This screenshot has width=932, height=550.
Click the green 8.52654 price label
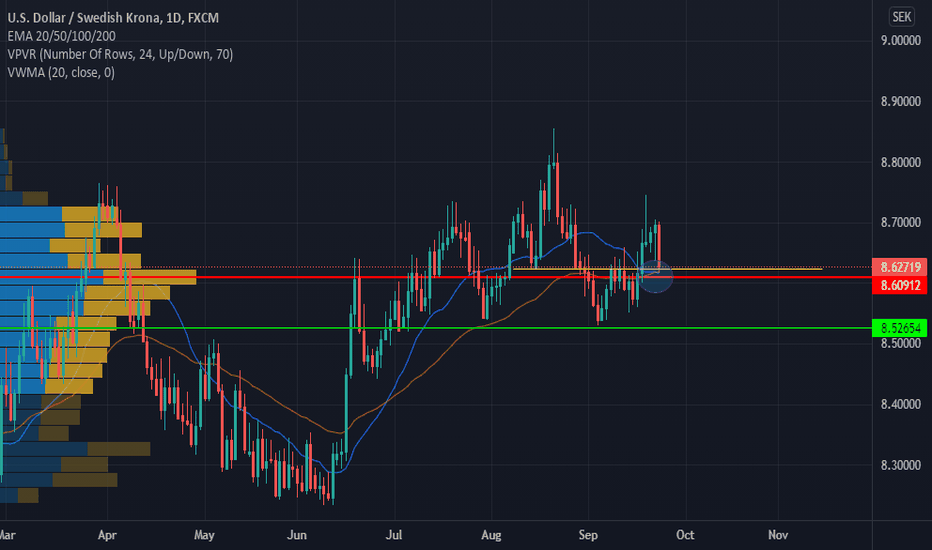point(900,328)
